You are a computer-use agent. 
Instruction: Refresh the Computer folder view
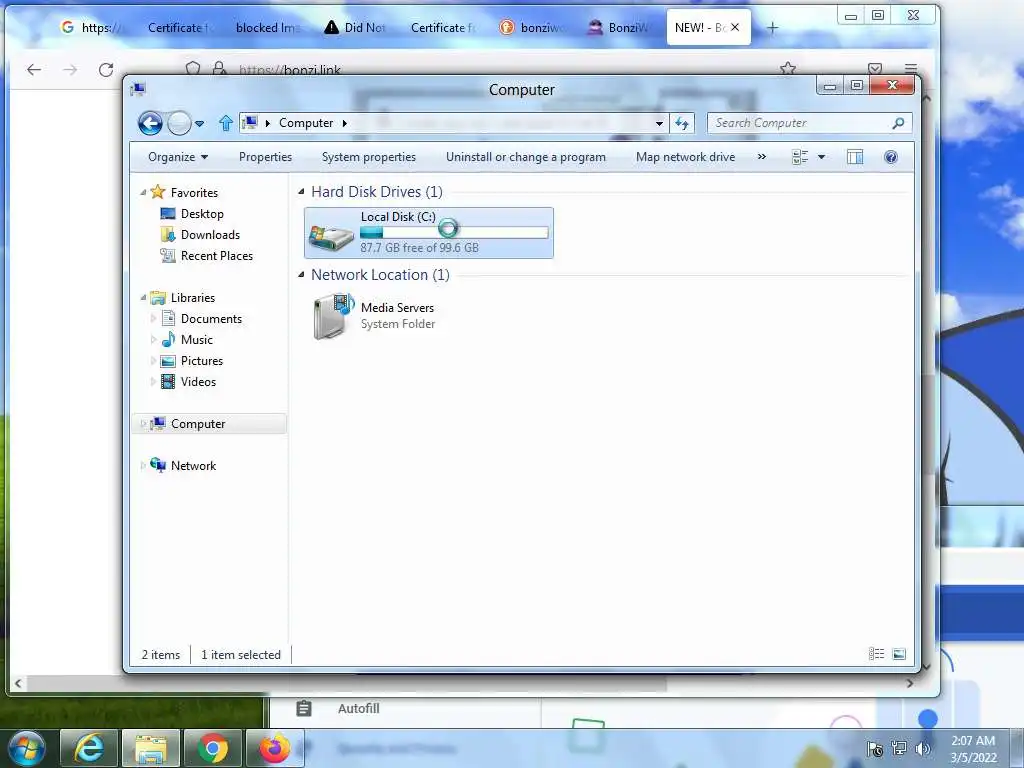point(682,123)
